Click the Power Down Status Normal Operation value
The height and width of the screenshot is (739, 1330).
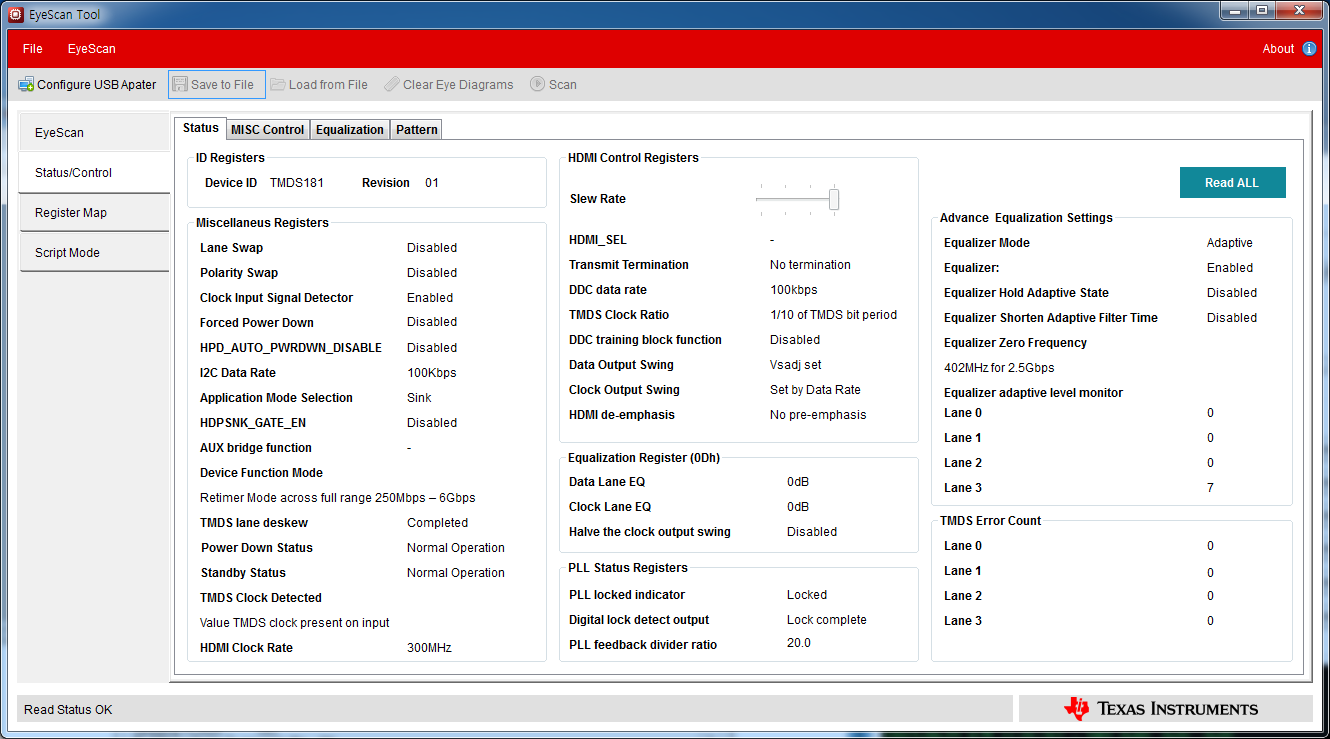pos(456,548)
